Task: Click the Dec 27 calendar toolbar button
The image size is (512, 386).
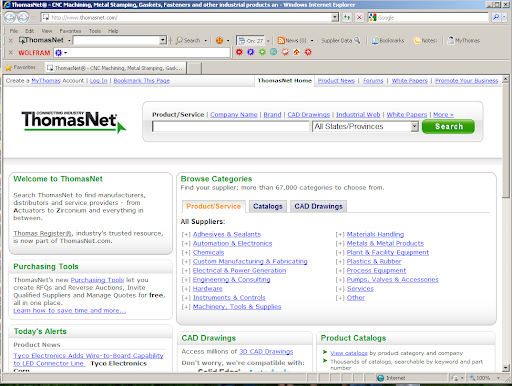Action: (x=250, y=41)
